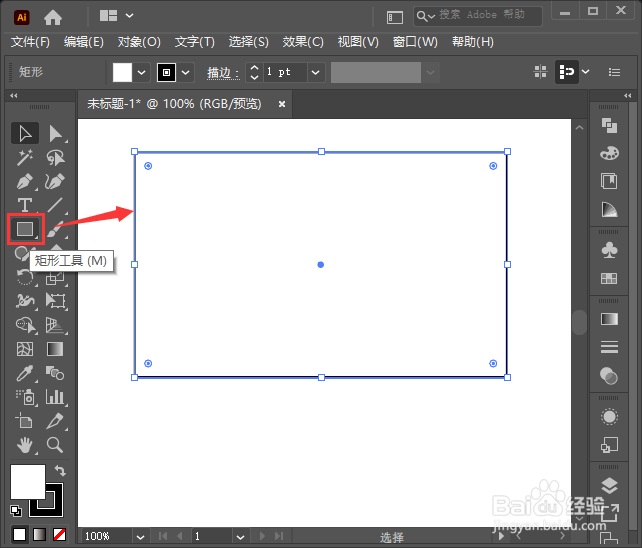This screenshot has height=548, width=642.
Task: Open the stroke color dropdown in control bar
Action: tap(185, 72)
